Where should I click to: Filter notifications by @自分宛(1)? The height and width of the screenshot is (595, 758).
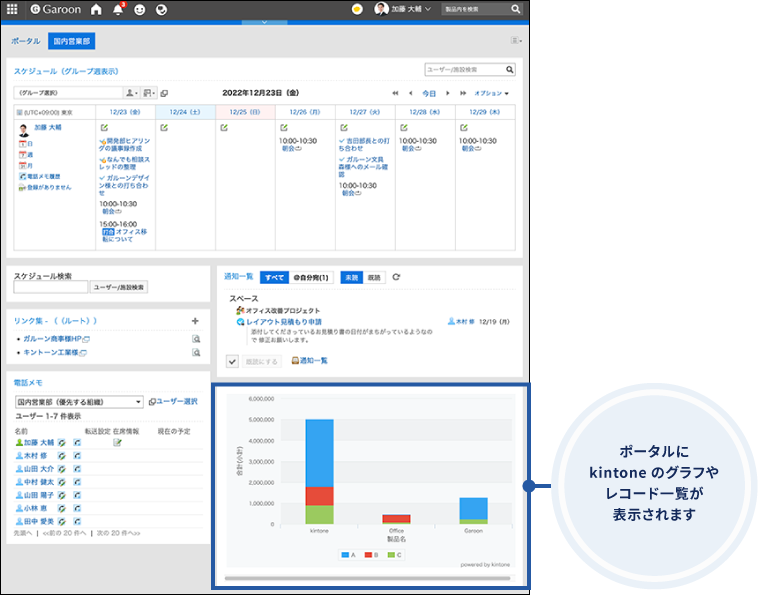click(x=311, y=277)
